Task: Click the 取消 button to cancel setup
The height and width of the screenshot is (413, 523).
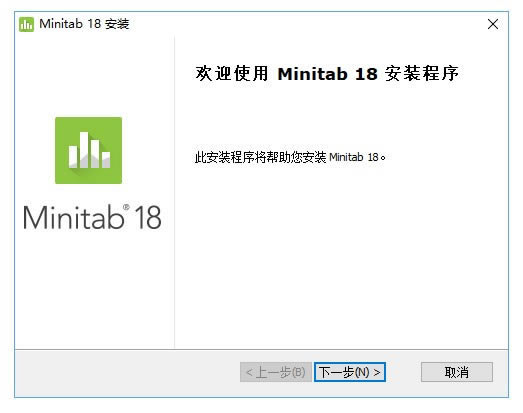Action: coord(457,372)
